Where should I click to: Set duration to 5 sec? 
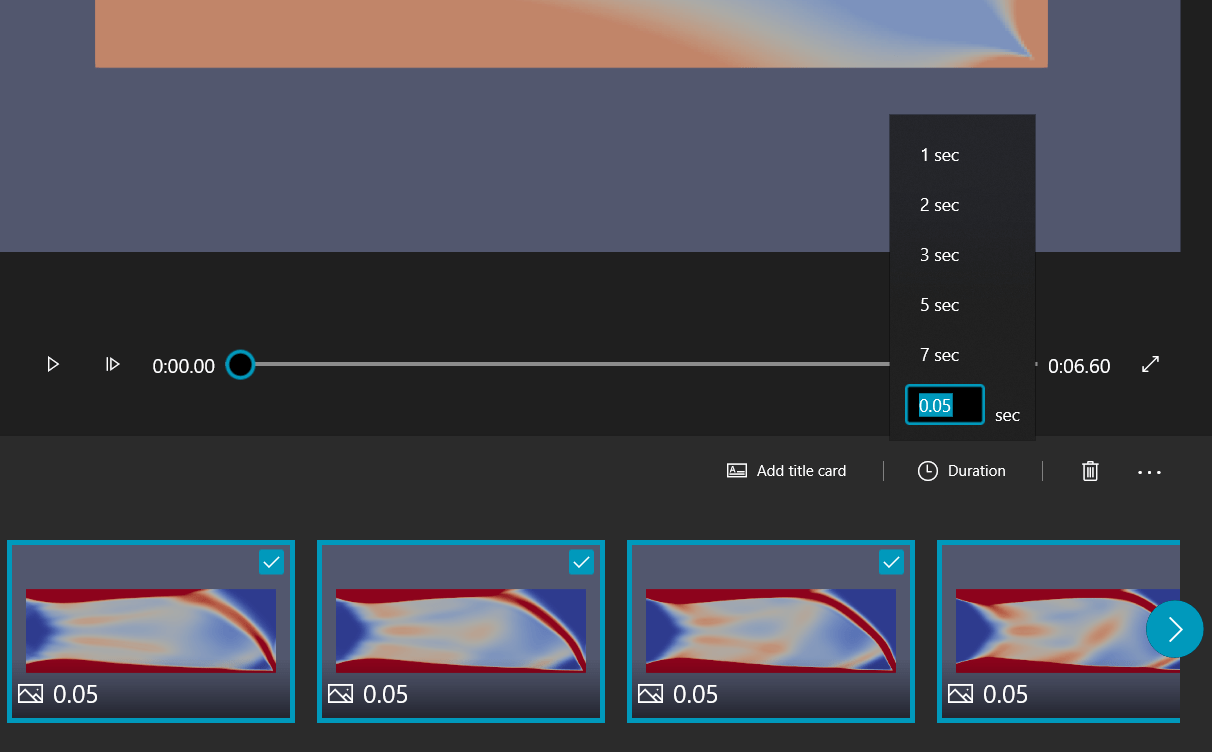click(x=940, y=305)
